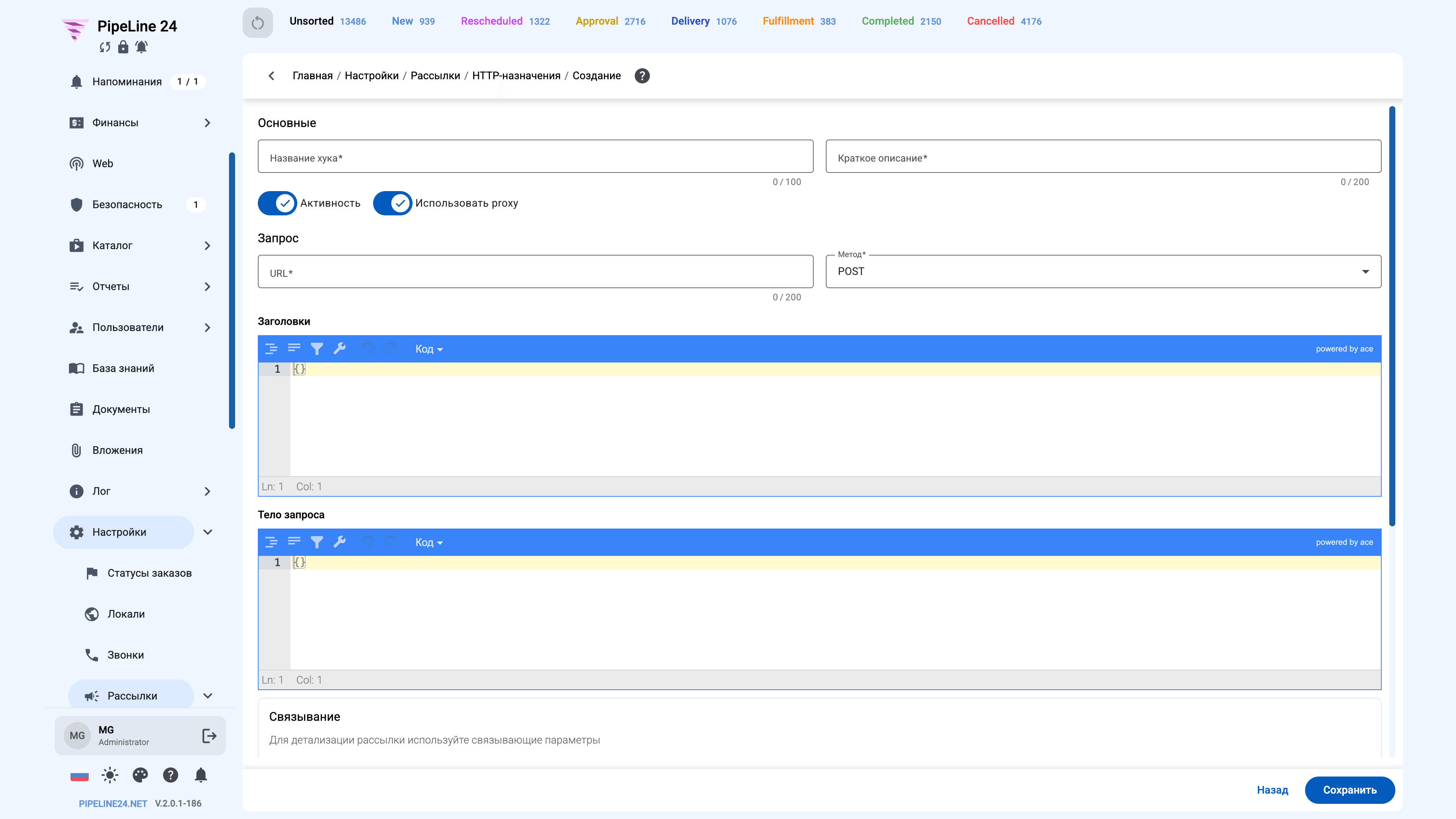Open the Код mode dropdown in Тело запроса
Screen dimensions: 1456x819
pos(429,542)
